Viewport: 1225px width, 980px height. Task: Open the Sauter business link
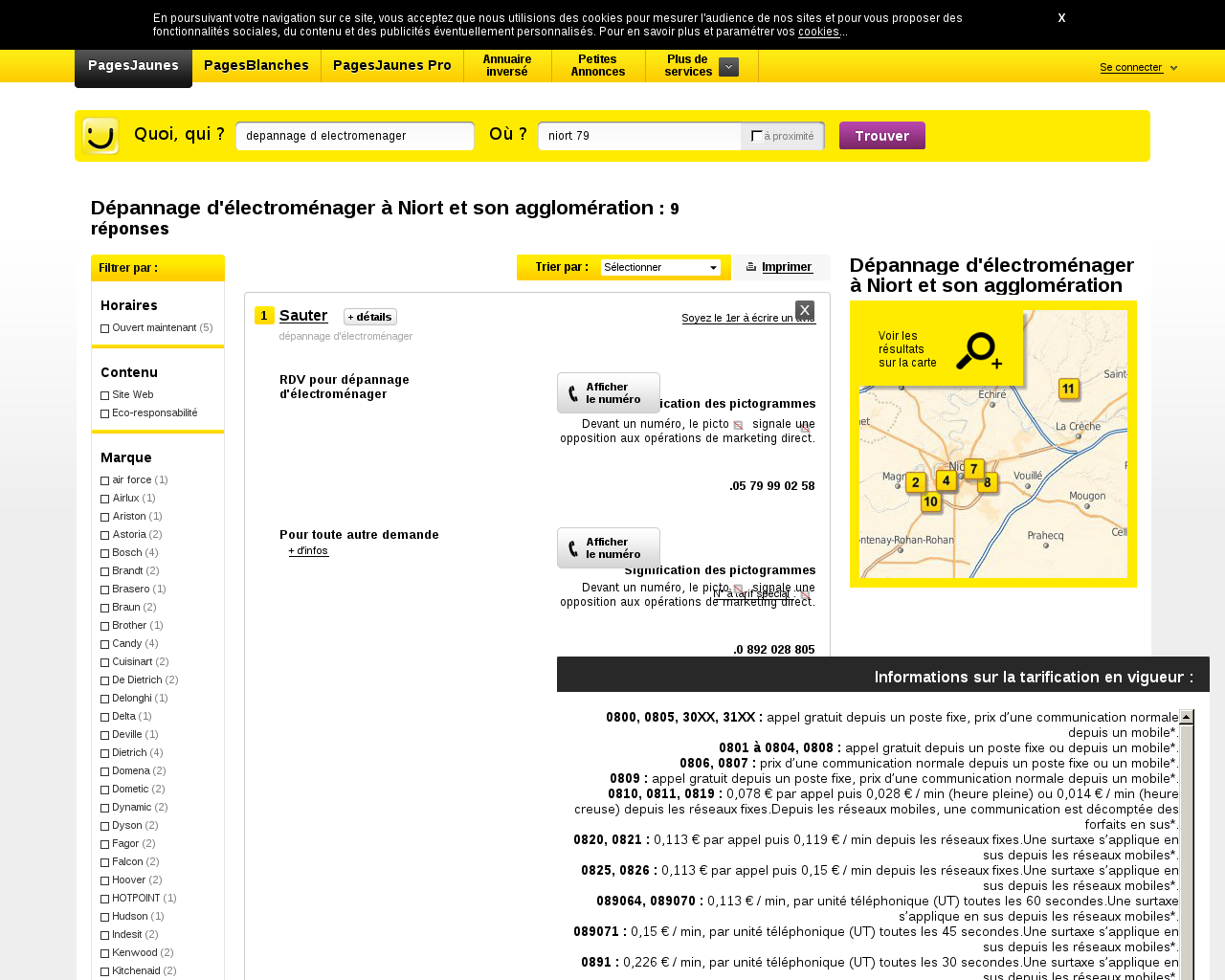[x=303, y=316]
